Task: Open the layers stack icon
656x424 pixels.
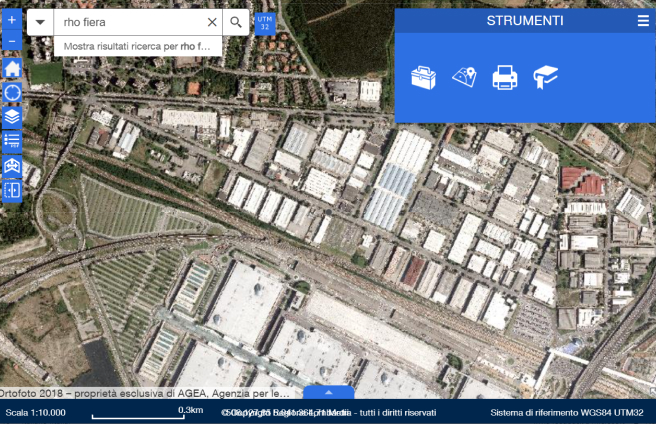Action: pyautogui.click(x=12, y=117)
